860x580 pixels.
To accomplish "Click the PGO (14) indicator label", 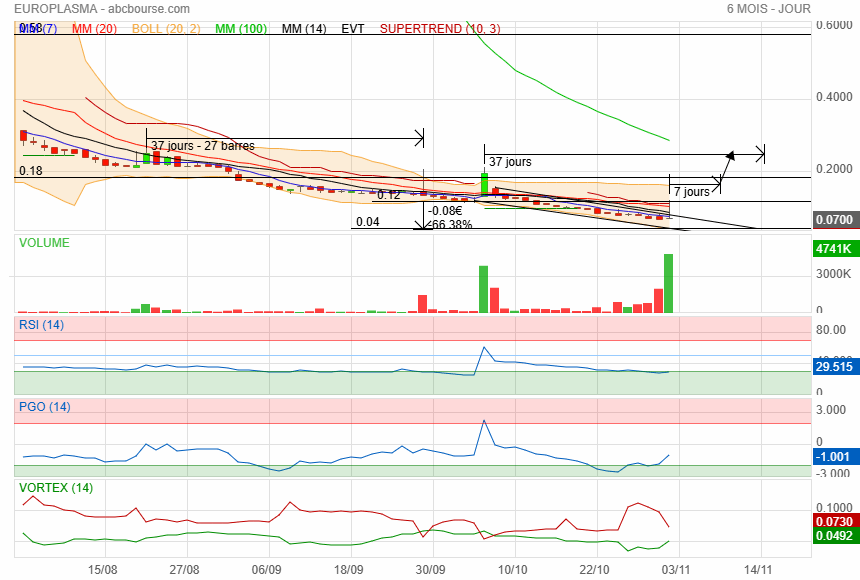I will click(44, 407).
